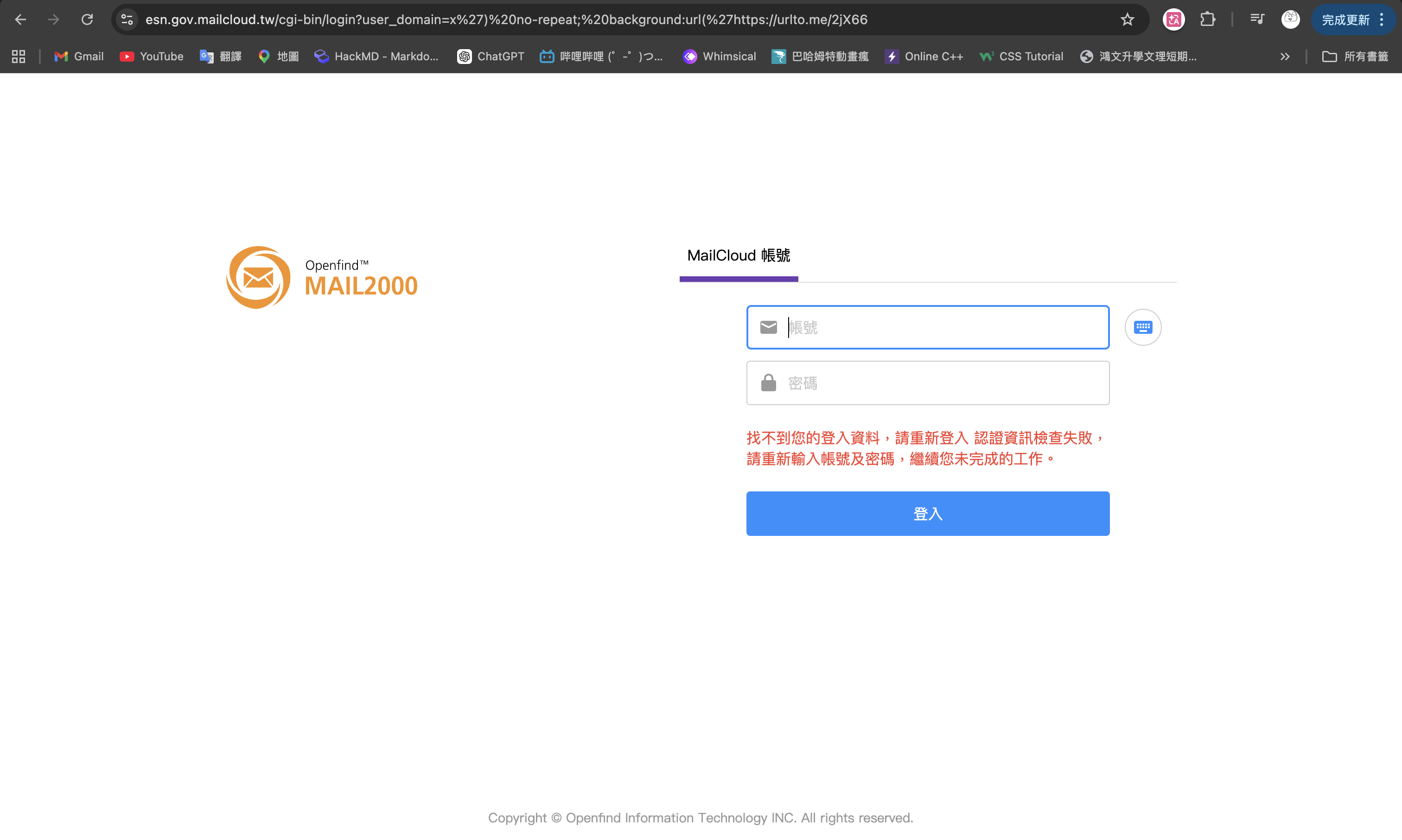Open the pink translate extension icon
This screenshot has height=840, width=1402.
tap(1174, 20)
